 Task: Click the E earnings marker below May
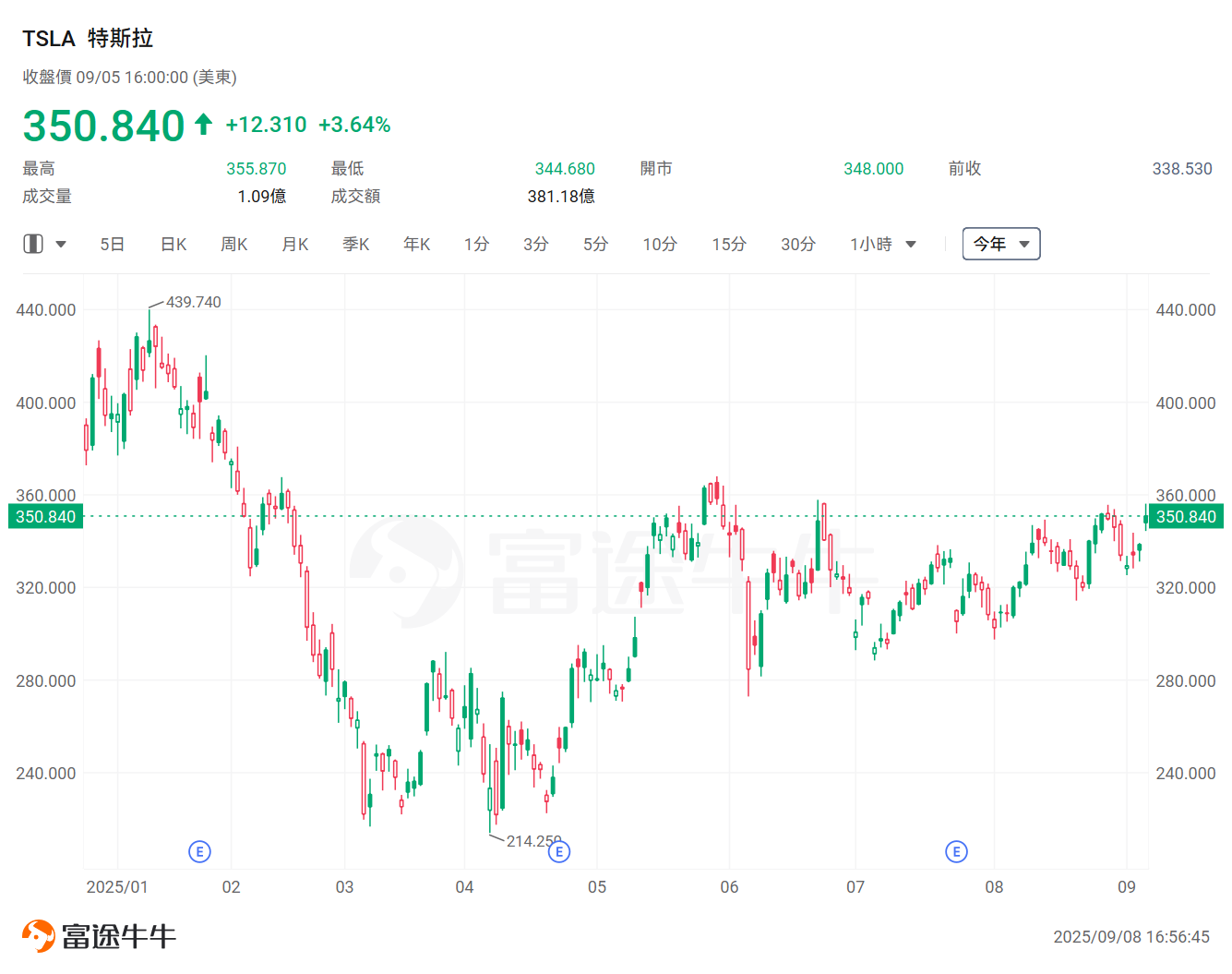tap(559, 852)
